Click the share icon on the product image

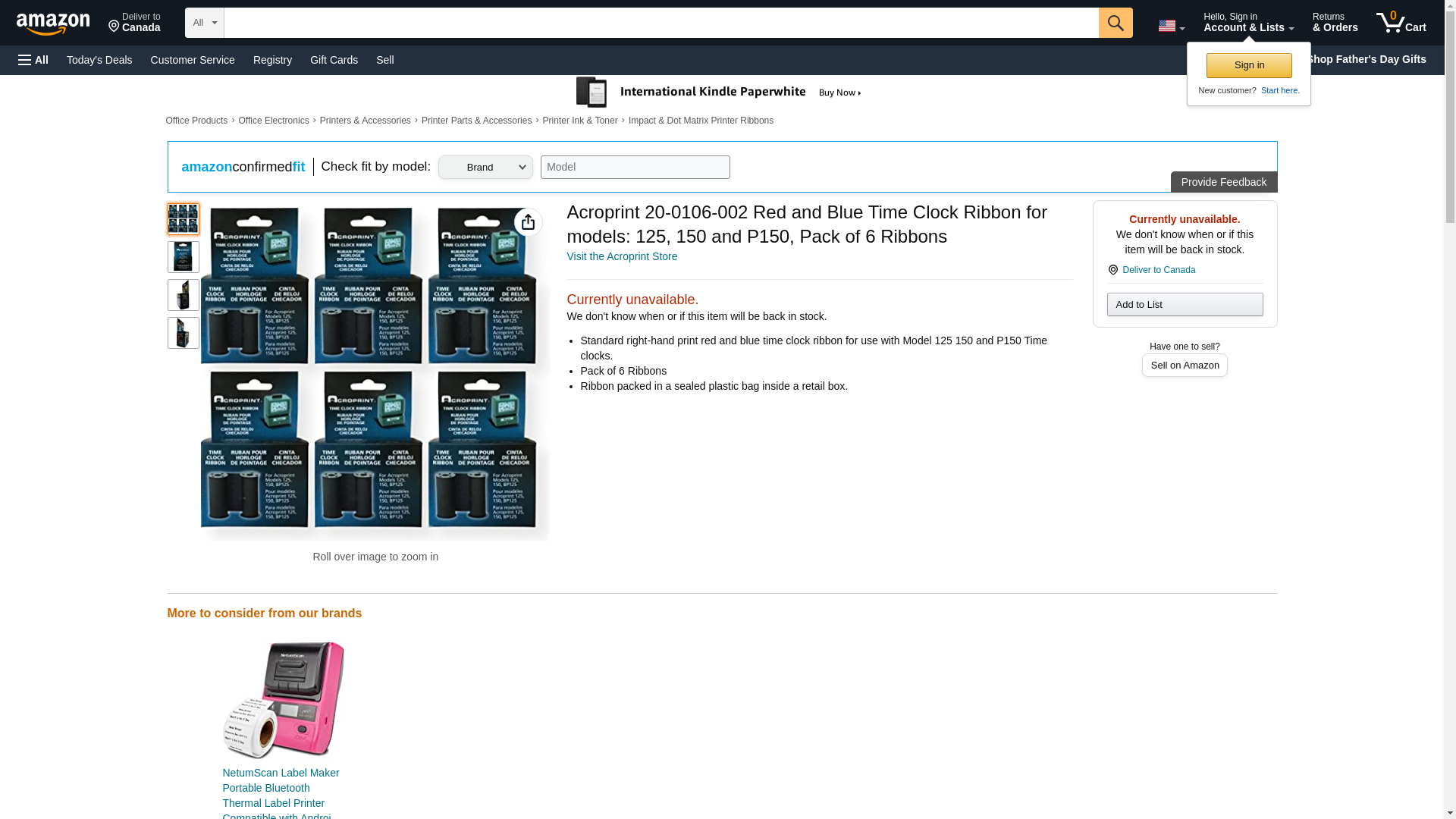click(x=528, y=222)
